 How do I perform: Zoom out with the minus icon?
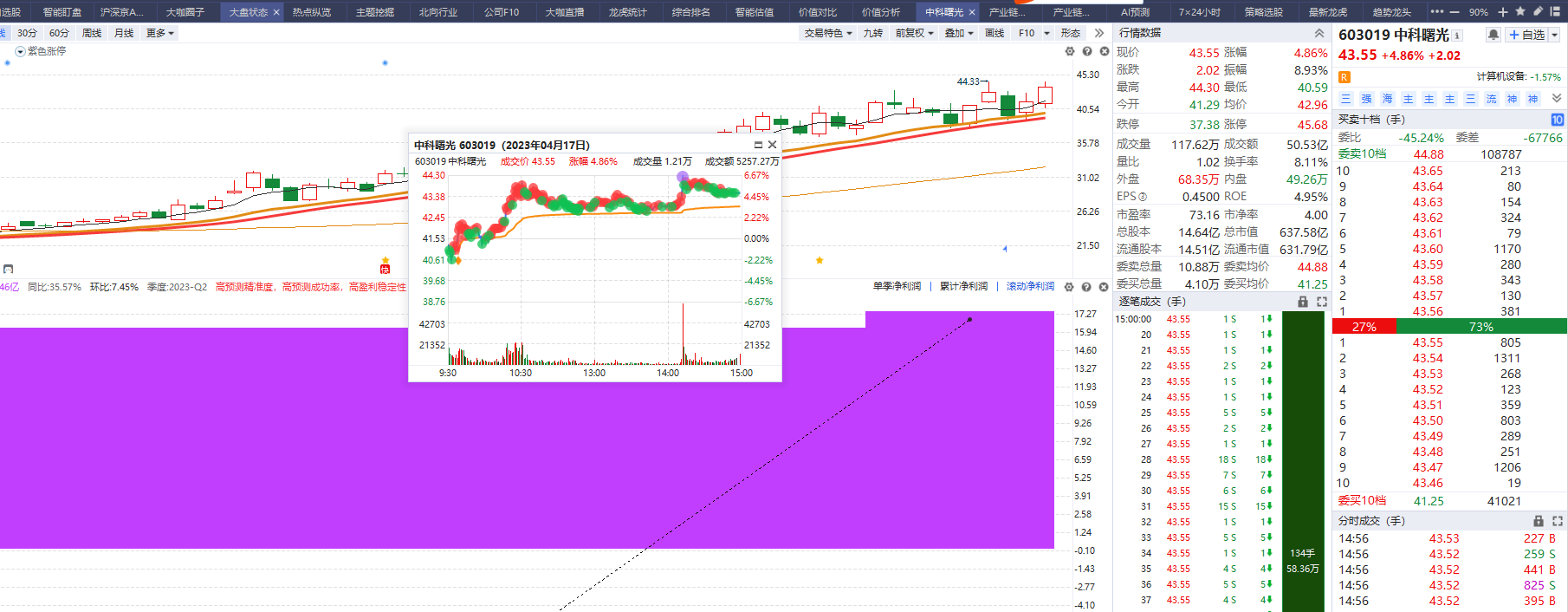point(1454,12)
